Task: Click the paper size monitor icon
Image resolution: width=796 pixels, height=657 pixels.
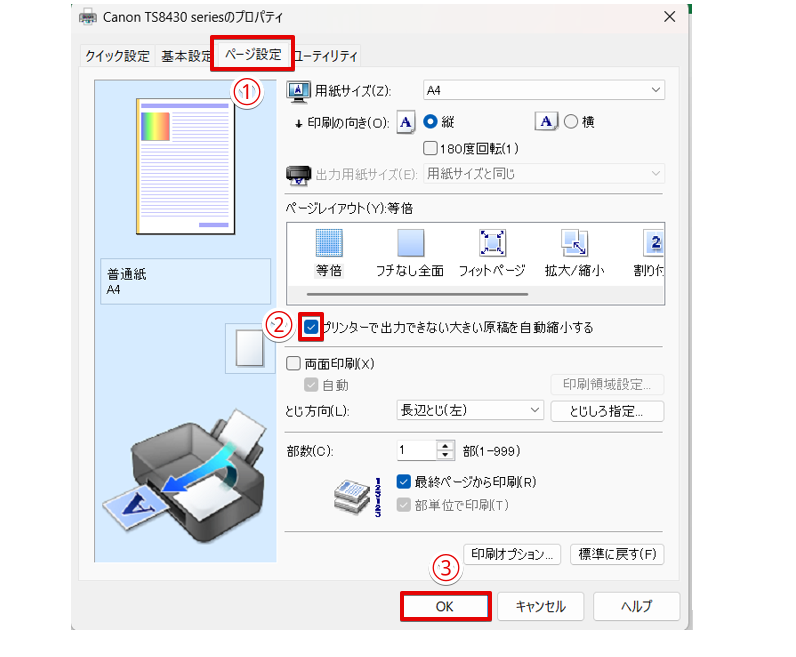Action: pos(298,91)
